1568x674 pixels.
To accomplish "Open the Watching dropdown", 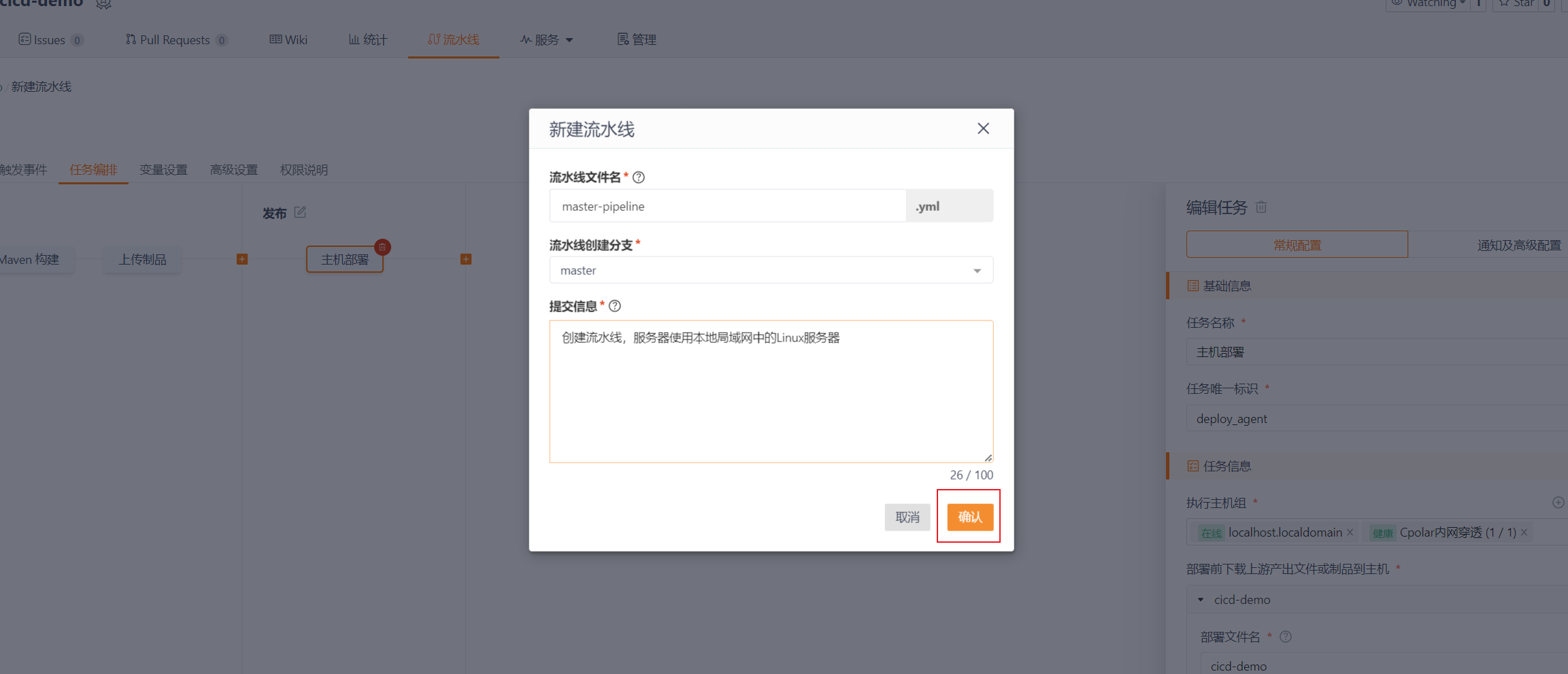I will [1427, 3].
